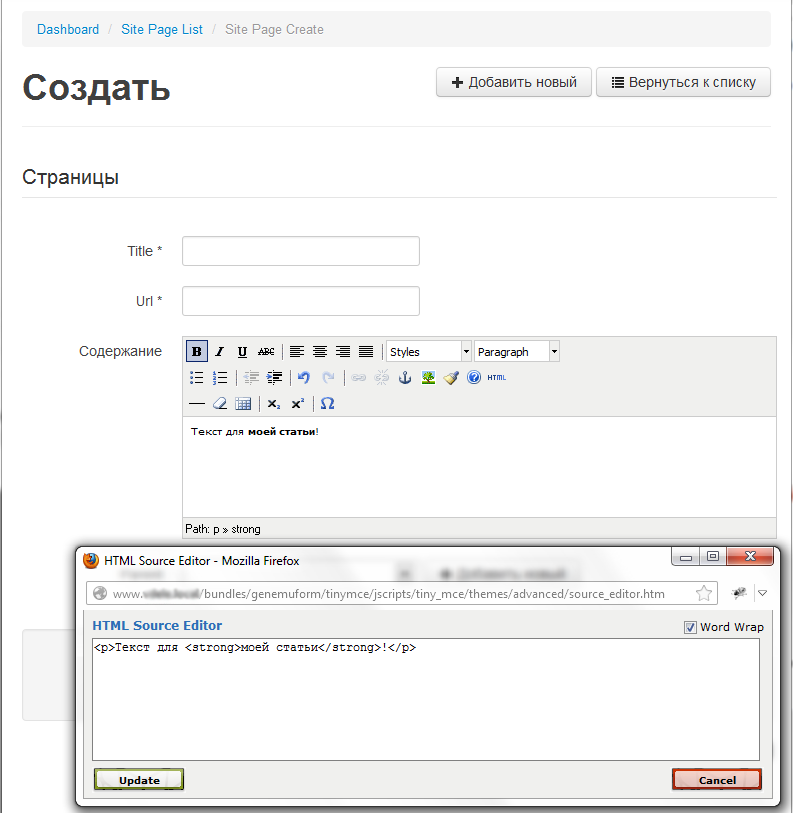Apply Underline formatting
This screenshot has width=793, height=813.
coord(242,352)
